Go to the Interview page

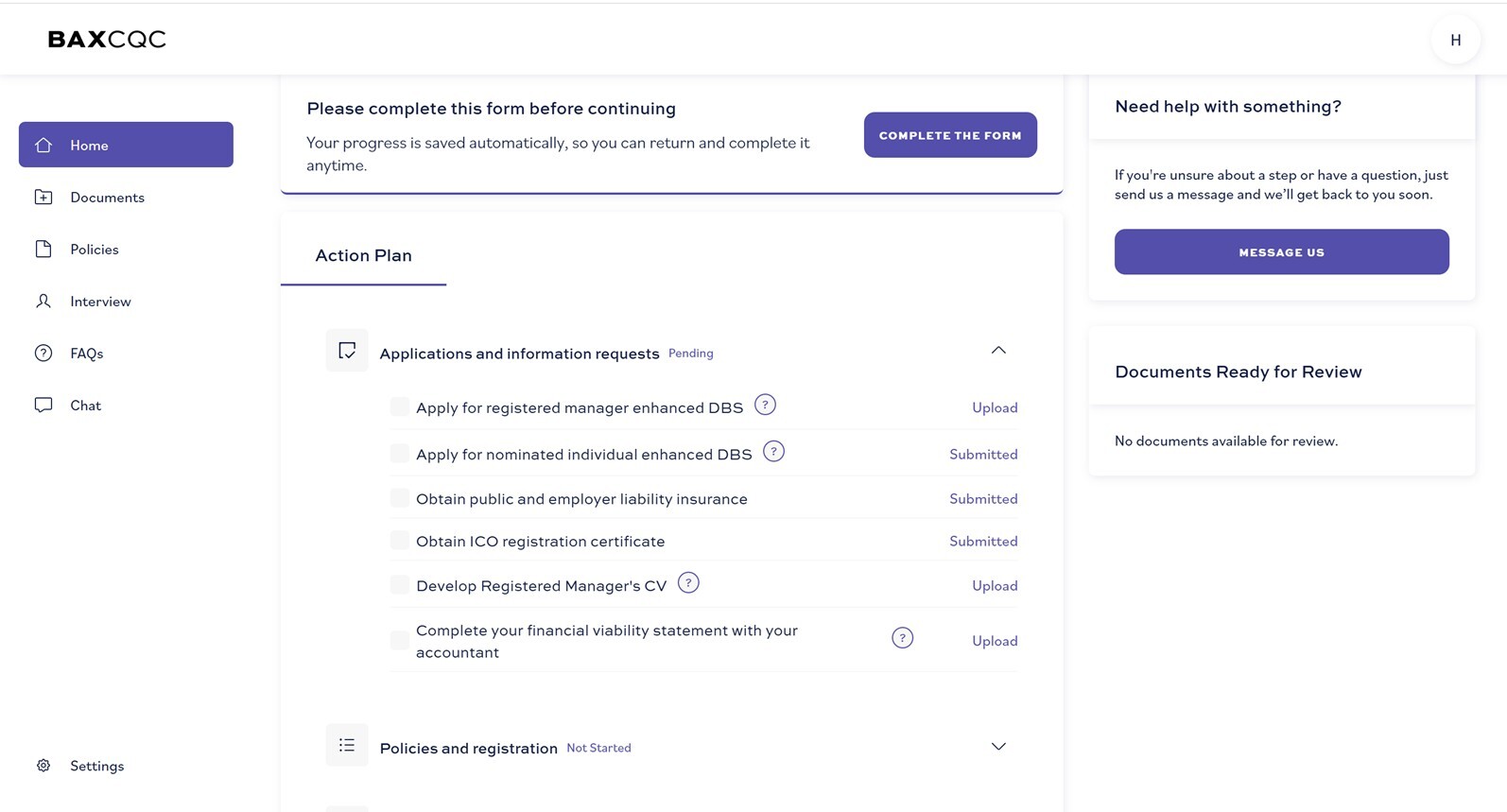[100, 302]
